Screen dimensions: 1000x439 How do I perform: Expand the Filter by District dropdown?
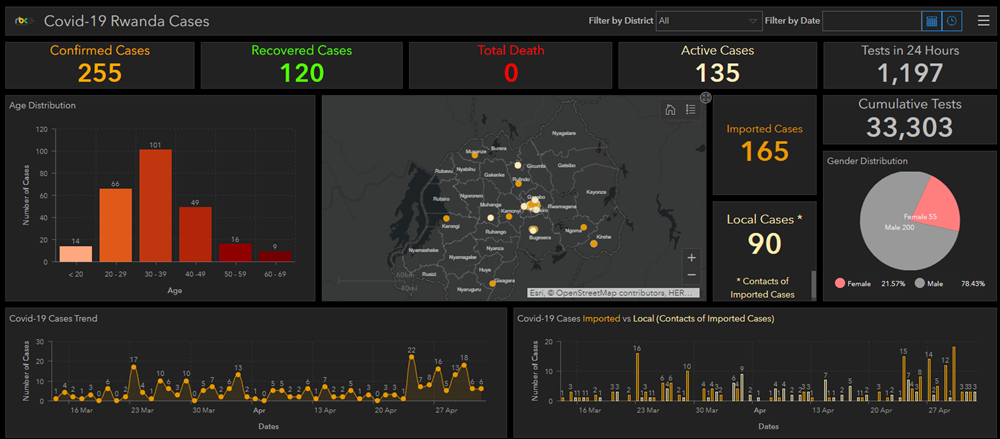(x=709, y=21)
